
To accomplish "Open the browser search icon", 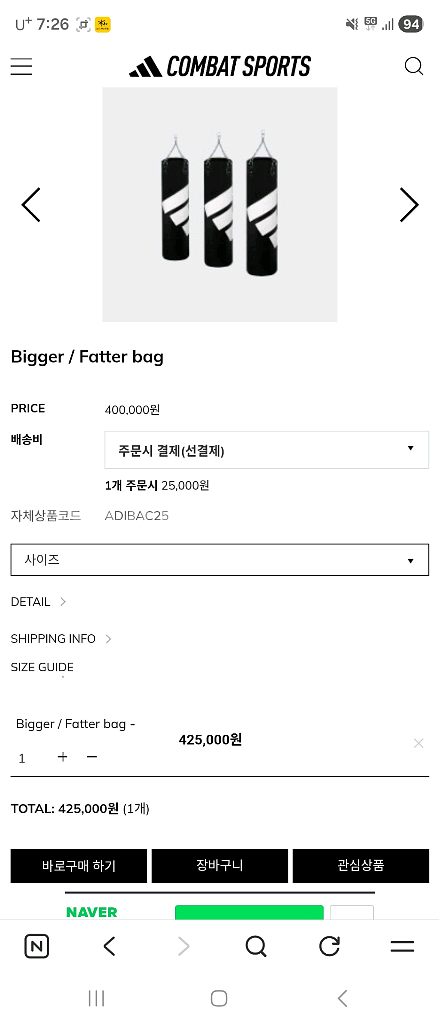I will point(256,946).
